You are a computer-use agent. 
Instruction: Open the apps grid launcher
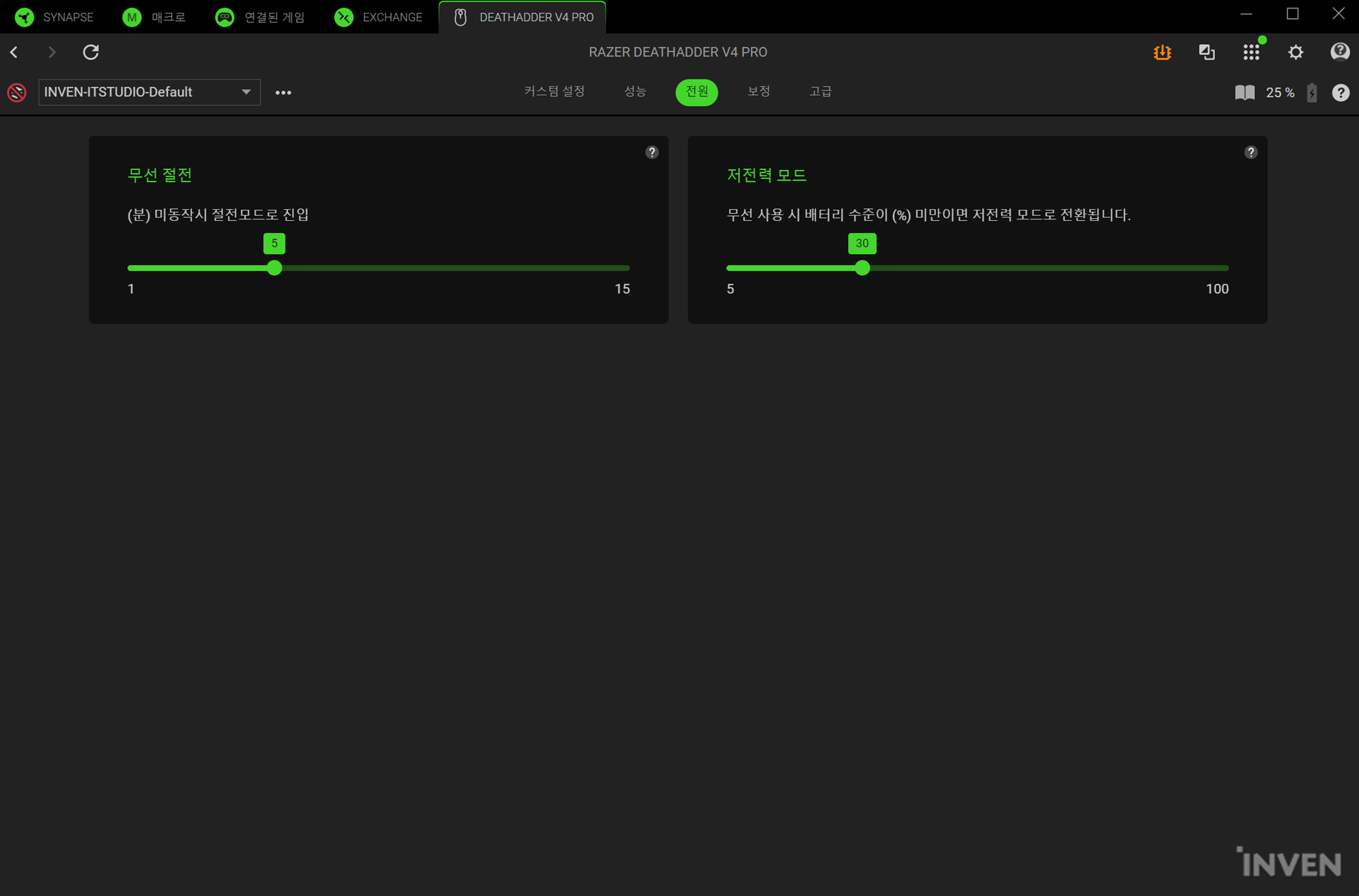pyautogui.click(x=1252, y=52)
